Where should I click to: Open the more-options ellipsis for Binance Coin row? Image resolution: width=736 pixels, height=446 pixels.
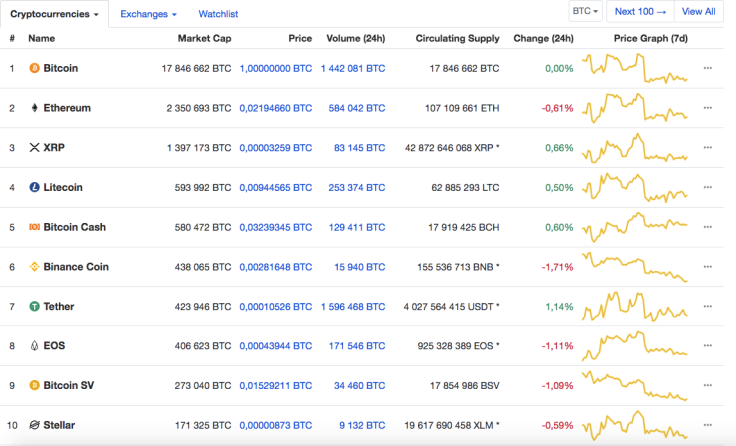coord(708,267)
